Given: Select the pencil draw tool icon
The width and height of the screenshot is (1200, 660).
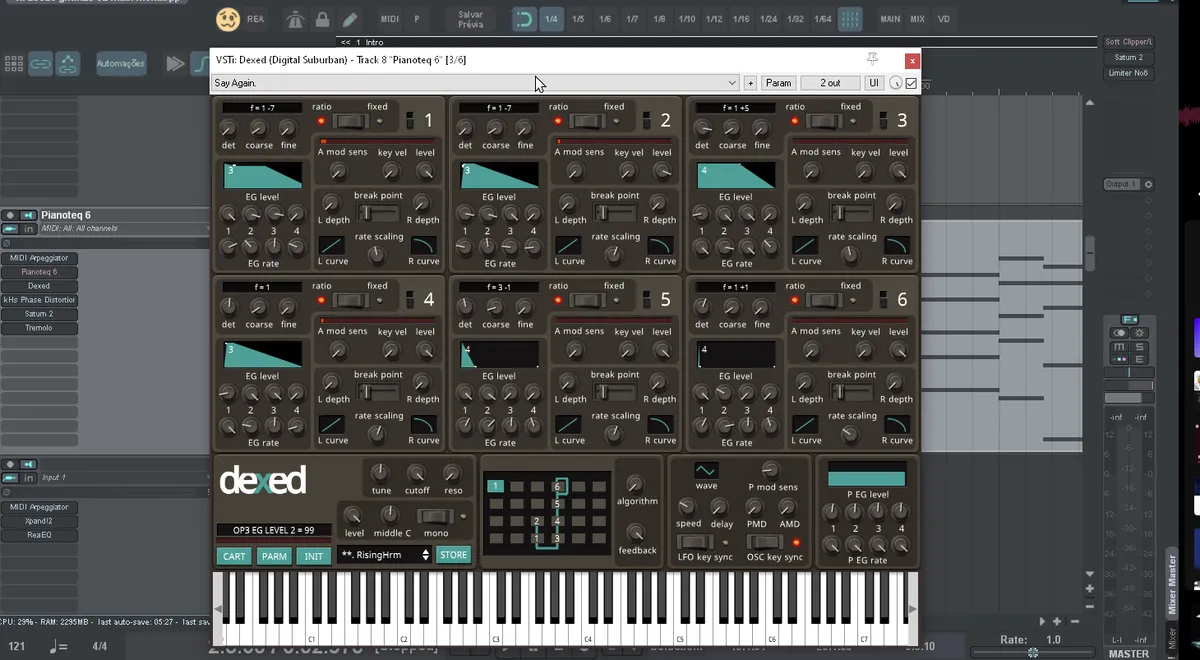Looking at the screenshot, I should 349,19.
